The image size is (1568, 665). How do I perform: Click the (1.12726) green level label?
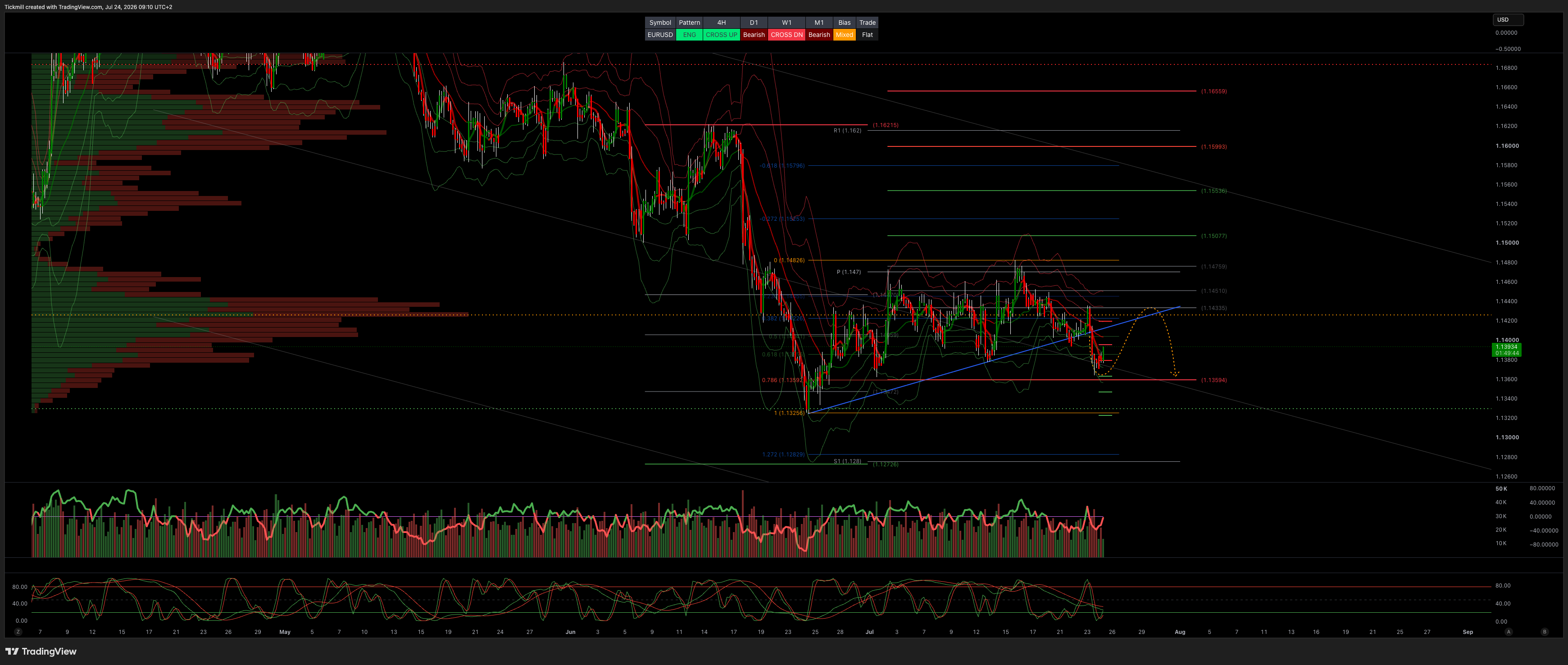coord(885,464)
